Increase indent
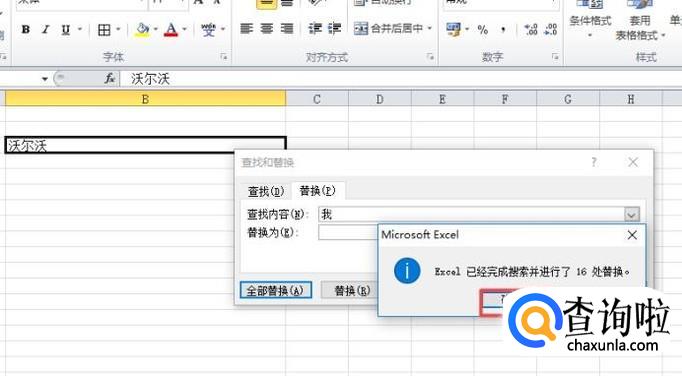 coord(334,29)
